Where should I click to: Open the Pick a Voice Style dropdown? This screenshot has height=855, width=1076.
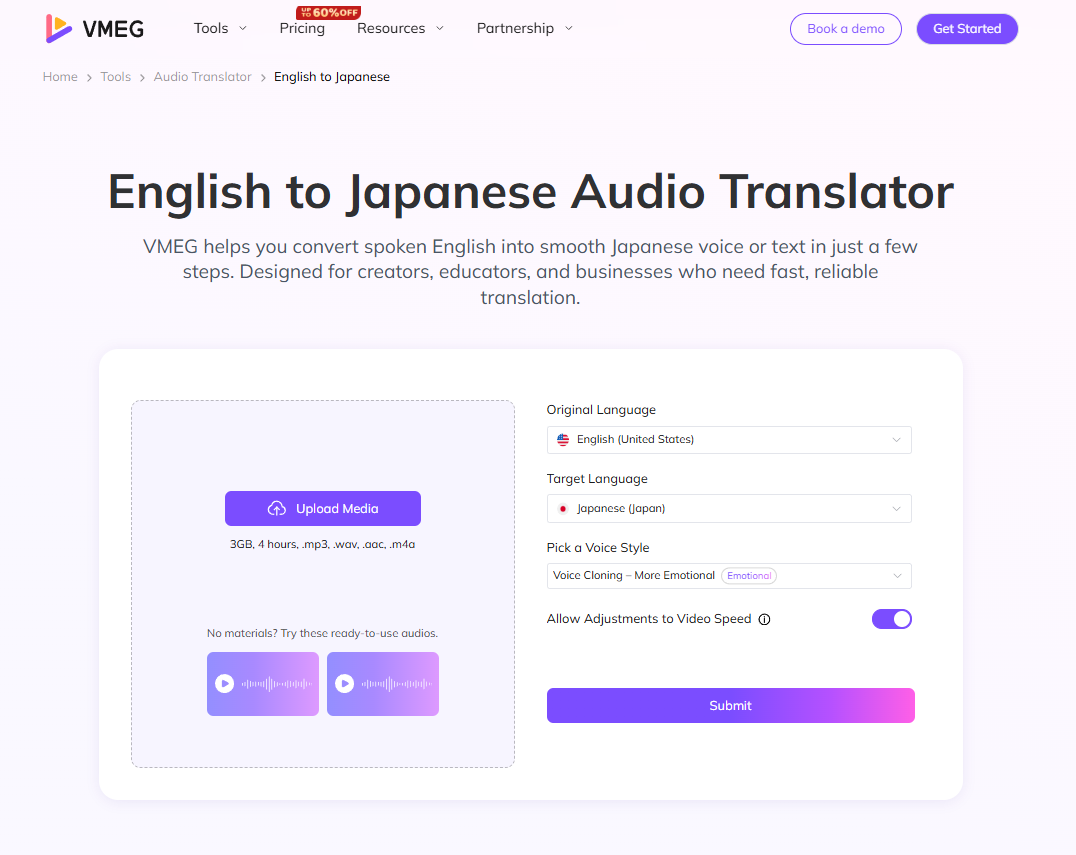pyautogui.click(x=728, y=575)
